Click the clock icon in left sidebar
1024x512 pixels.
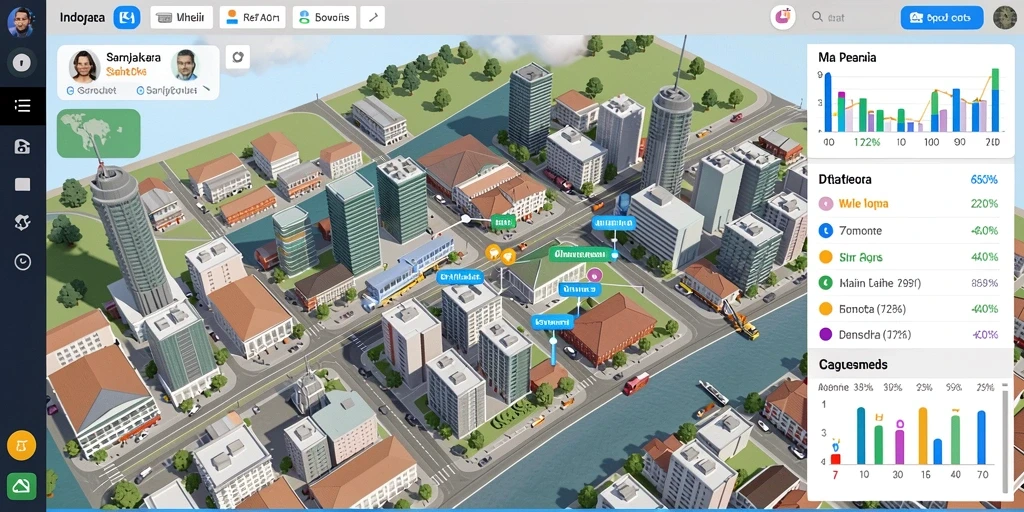click(22, 262)
